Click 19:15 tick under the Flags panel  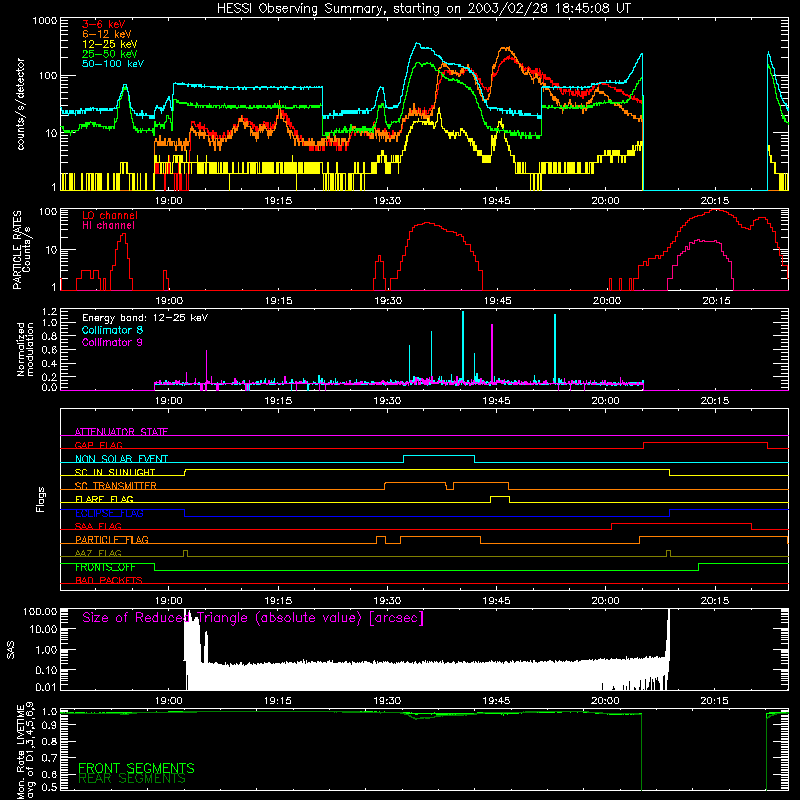[278, 601]
